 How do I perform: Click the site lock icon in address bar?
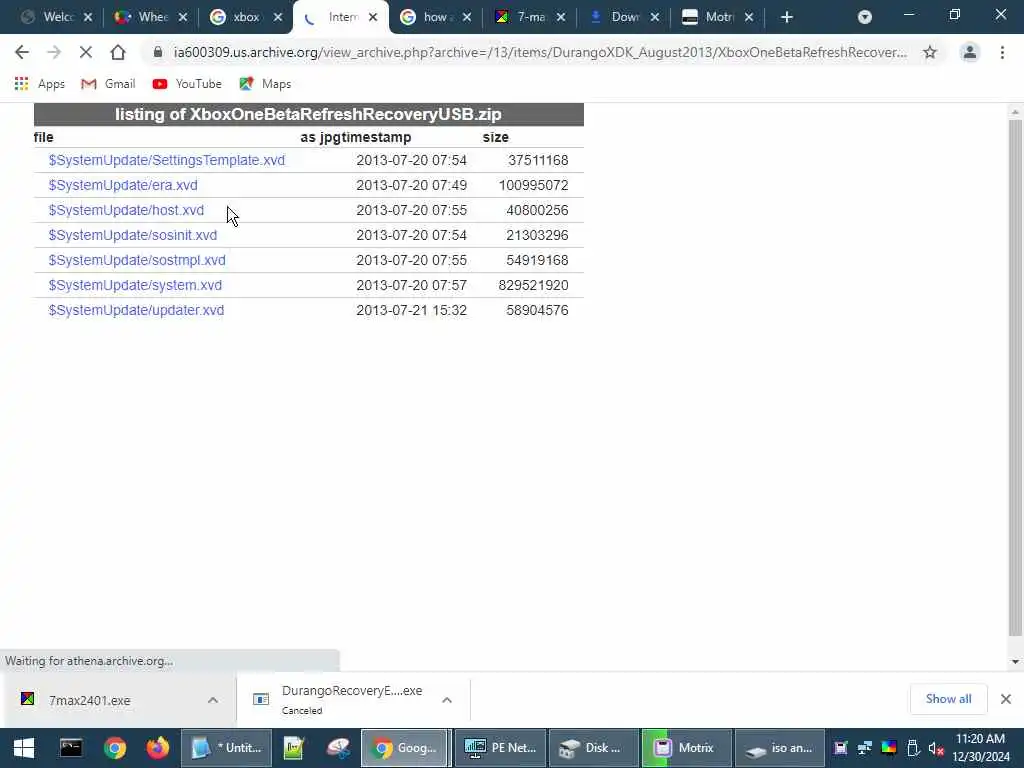pyautogui.click(x=157, y=52)
